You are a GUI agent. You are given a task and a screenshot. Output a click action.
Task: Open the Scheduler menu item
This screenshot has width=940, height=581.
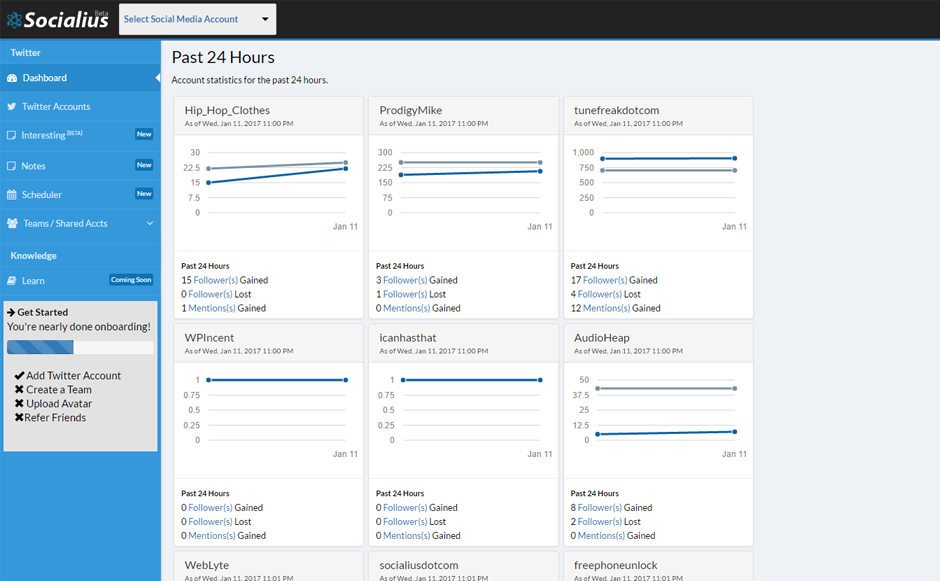pyautogui.click(x=42, y=195)
